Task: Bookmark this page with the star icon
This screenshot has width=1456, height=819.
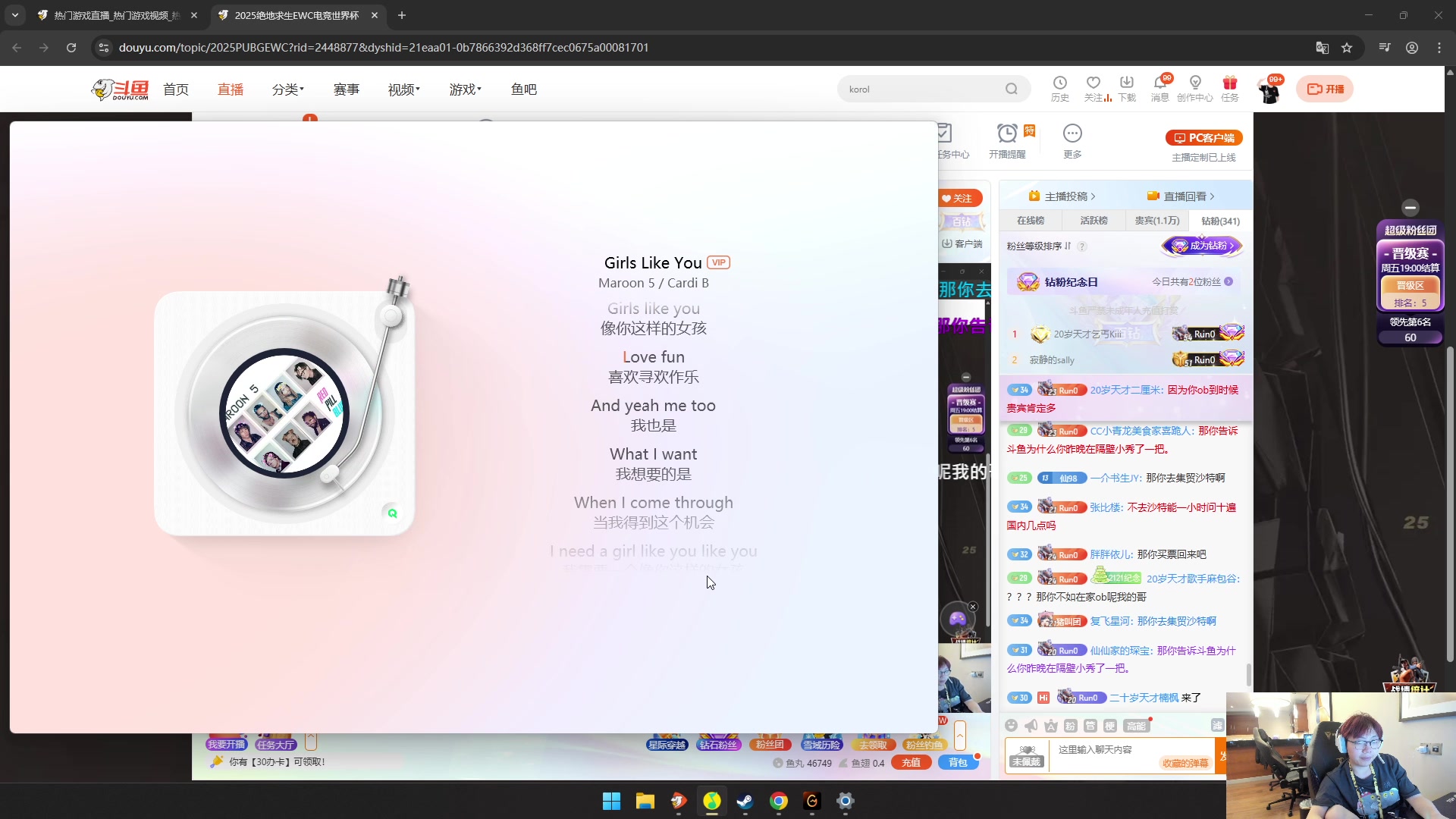Action: pos(1347,48)
